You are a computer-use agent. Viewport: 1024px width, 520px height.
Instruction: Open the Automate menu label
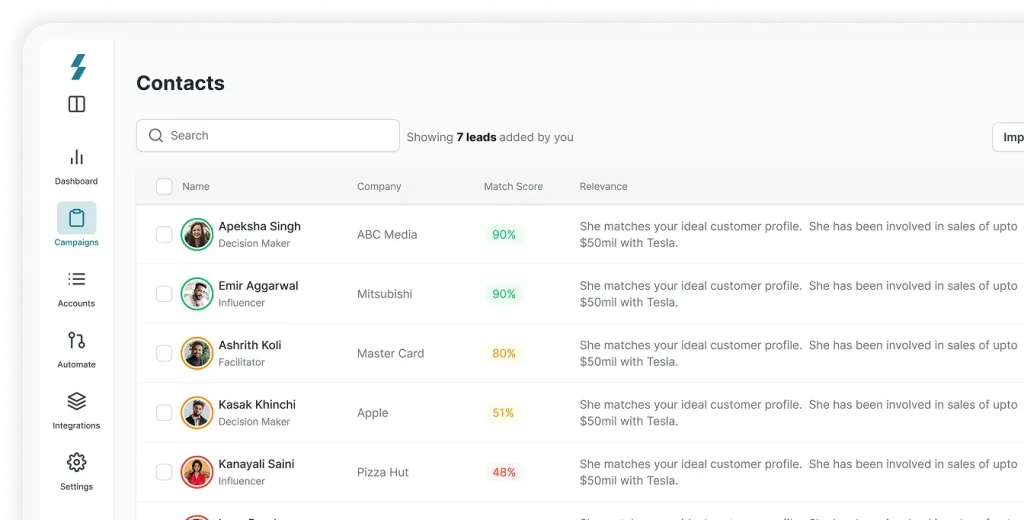[76, 365]
